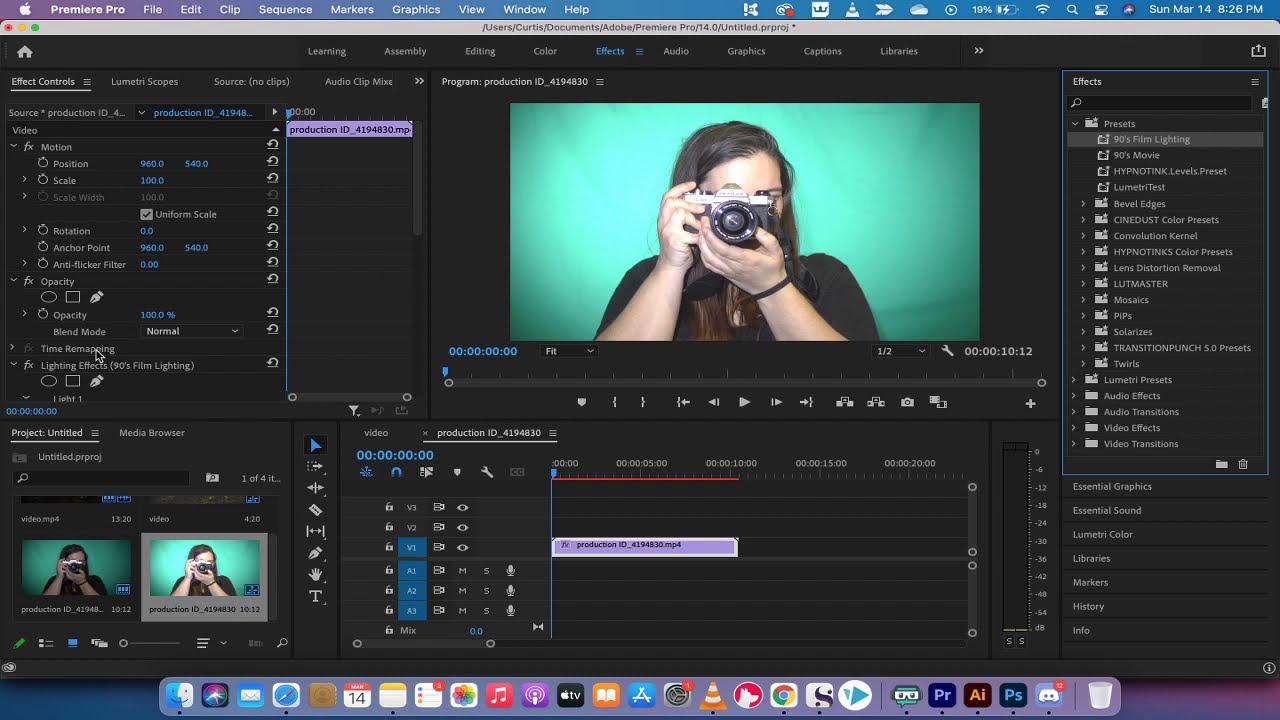Viewport: 1280px width, 720px height.
Task: Select the Ripple Edit tool
Action: 316,488
